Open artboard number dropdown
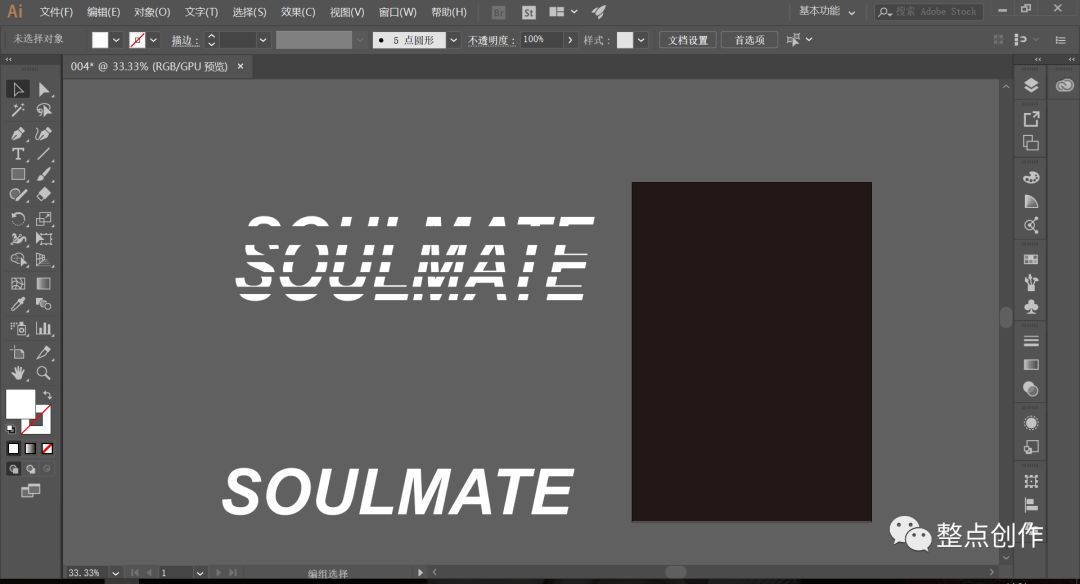 [199, 573]
